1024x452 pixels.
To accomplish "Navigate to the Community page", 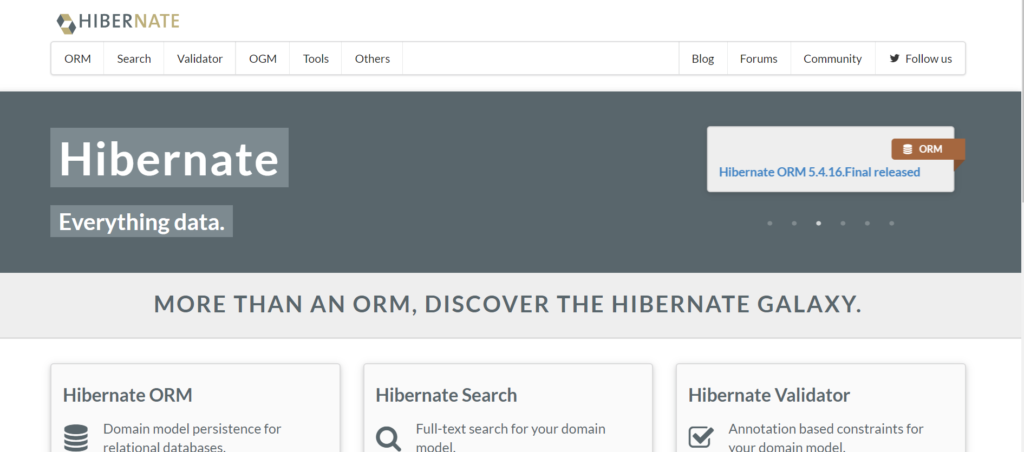I will [x=832, y=59].
